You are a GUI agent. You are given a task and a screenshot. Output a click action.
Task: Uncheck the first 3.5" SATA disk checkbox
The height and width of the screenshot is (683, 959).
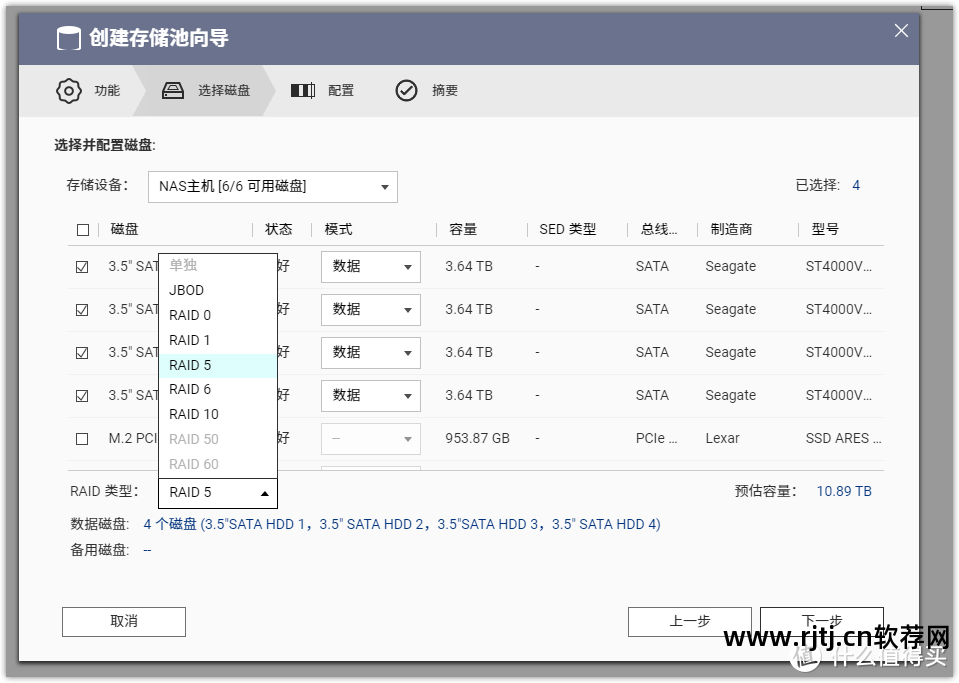click(x=82, y=267)
